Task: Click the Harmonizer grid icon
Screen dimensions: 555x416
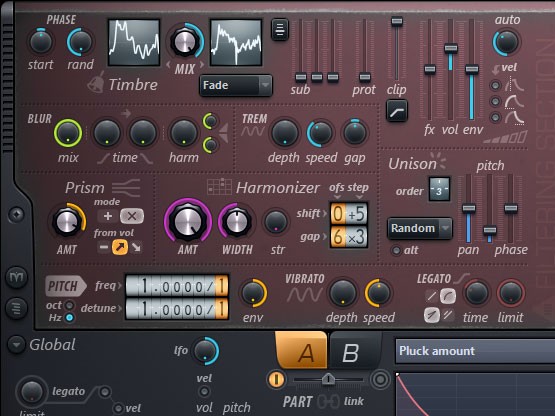Action: (219, 187)
